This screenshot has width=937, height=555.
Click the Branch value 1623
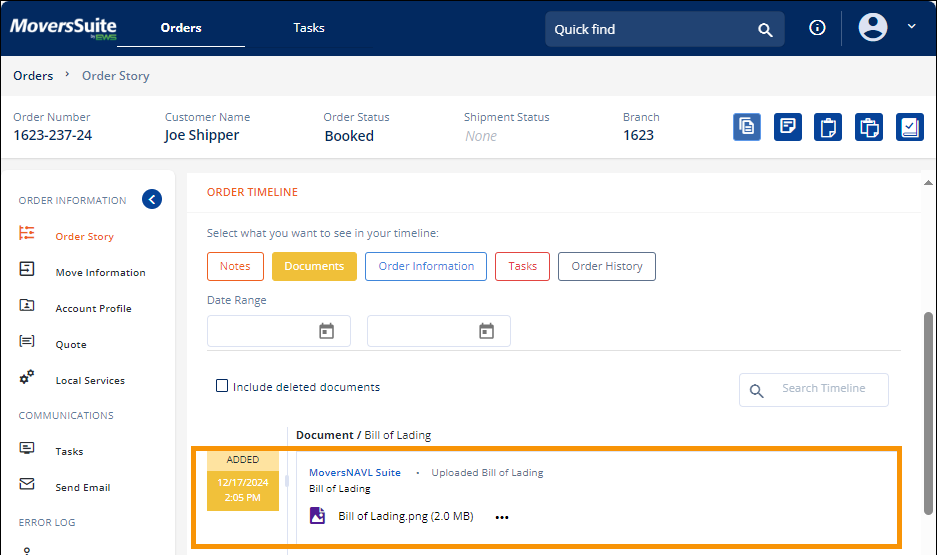(638, 136)
